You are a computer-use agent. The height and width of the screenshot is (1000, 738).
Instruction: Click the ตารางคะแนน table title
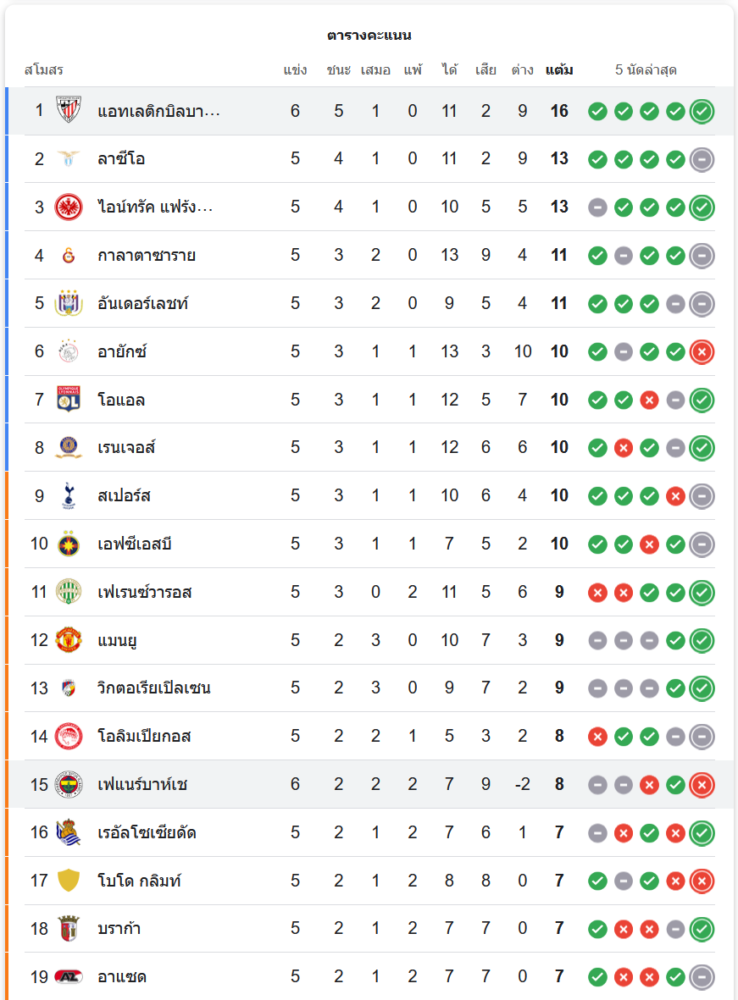[x=369, y=35]
